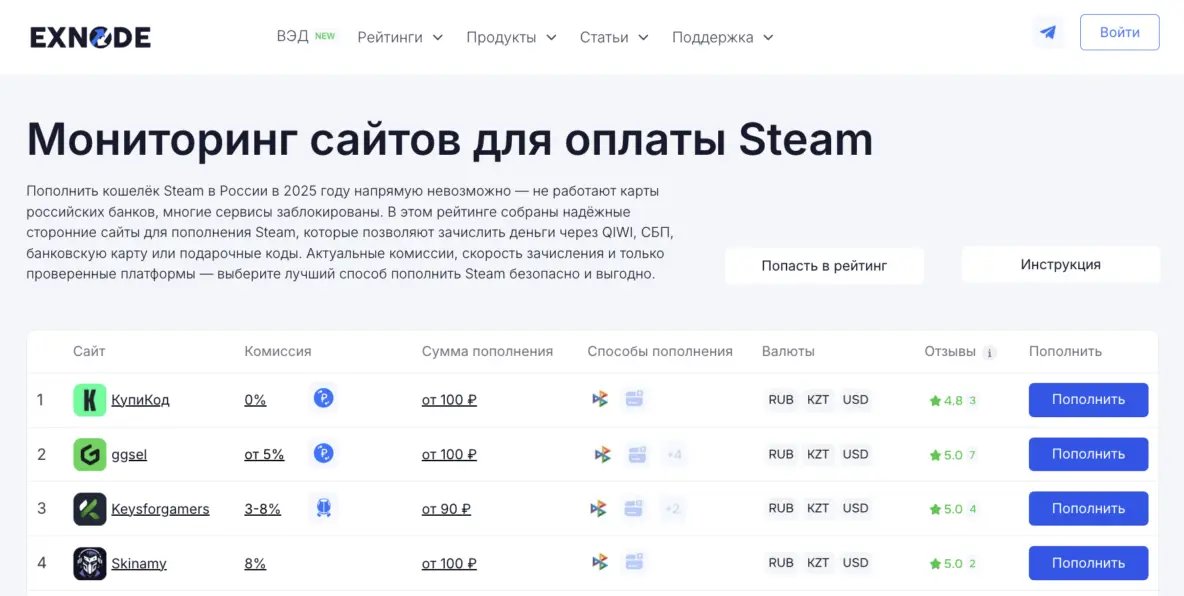Image resolution: width=1184 pixels, height=596 pixels.
Task: Click the rating star for ggsel
Action: click(x=935, y=455)
